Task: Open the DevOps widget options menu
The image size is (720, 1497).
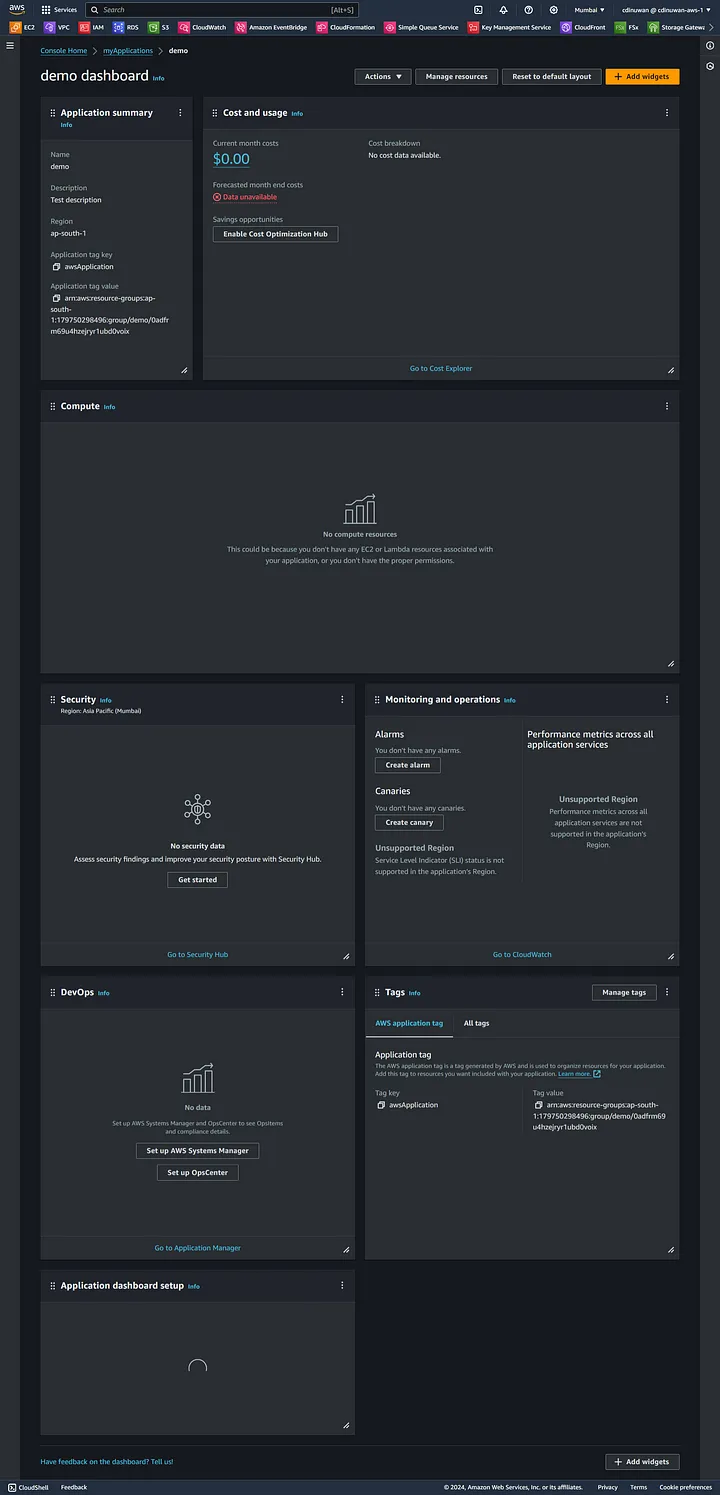Action: [x=342, y=992]
